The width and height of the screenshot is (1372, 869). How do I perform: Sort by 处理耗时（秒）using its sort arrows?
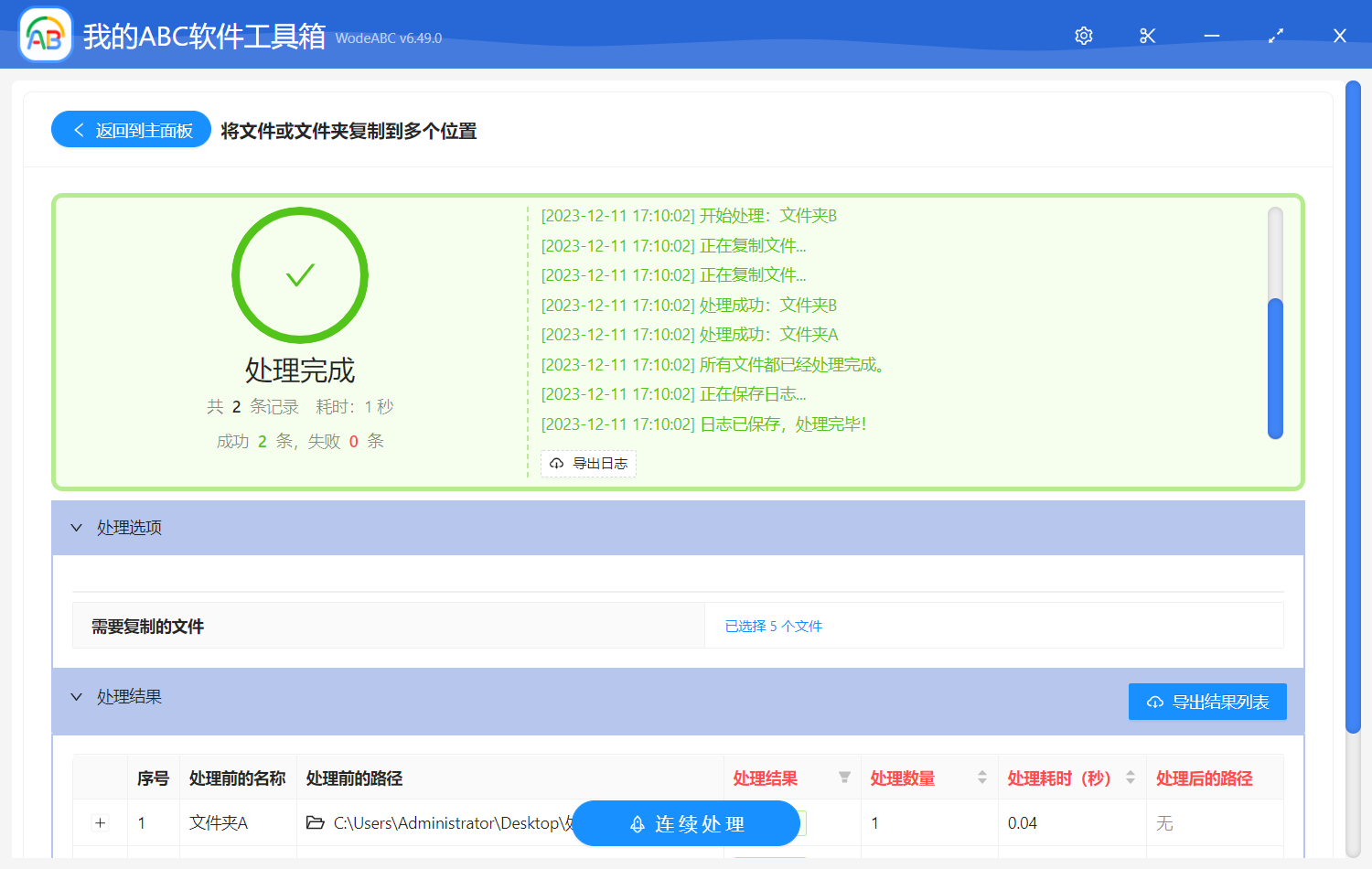[x=1129, y=778]
